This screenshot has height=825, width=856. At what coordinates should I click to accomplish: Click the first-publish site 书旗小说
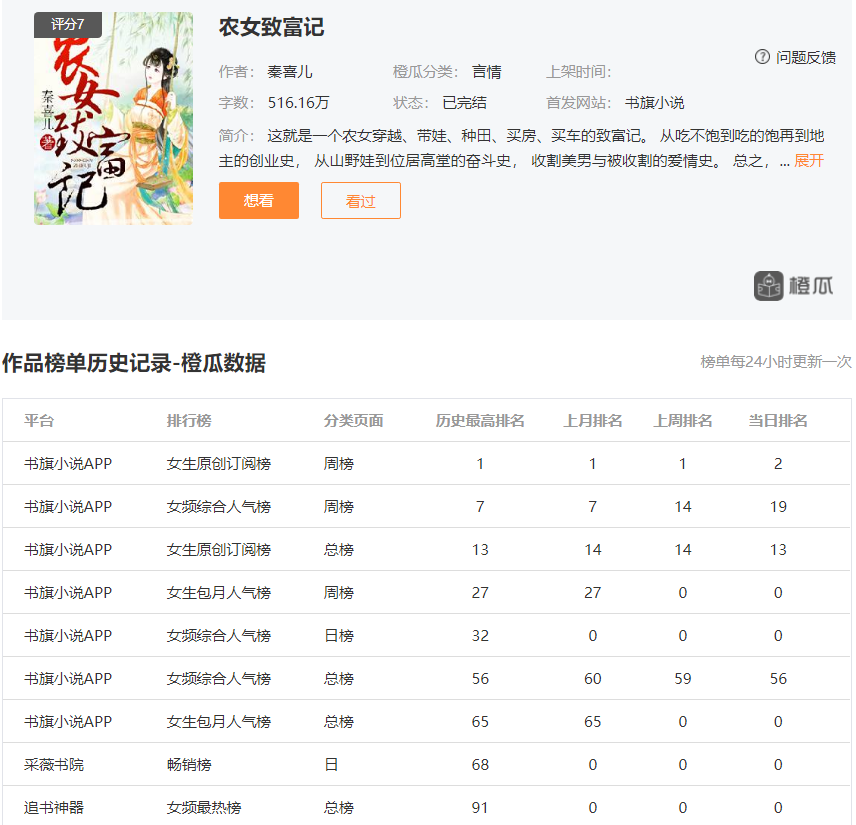(654, 103)
